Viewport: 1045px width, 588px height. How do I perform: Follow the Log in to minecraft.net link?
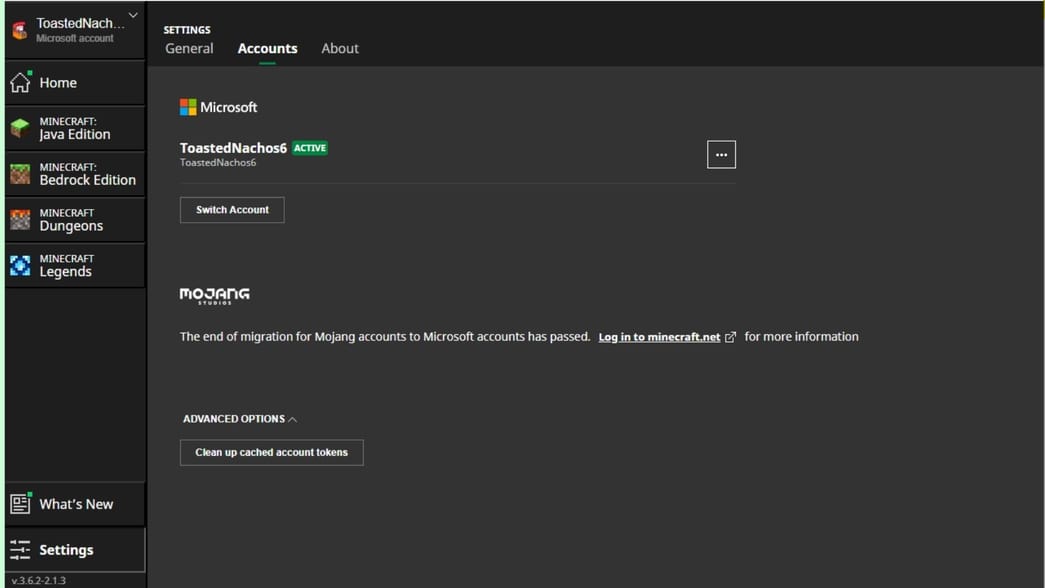coord(660,337)
